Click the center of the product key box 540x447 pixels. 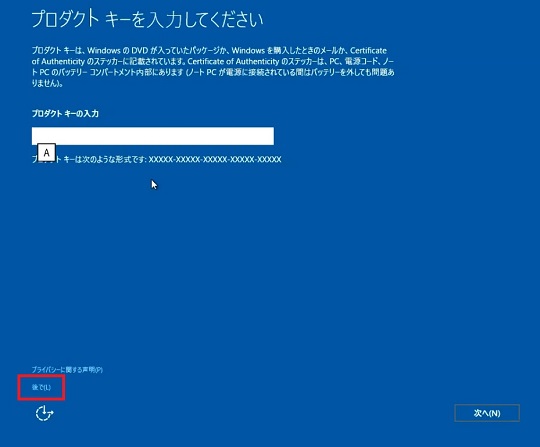(x=153, y=136)
